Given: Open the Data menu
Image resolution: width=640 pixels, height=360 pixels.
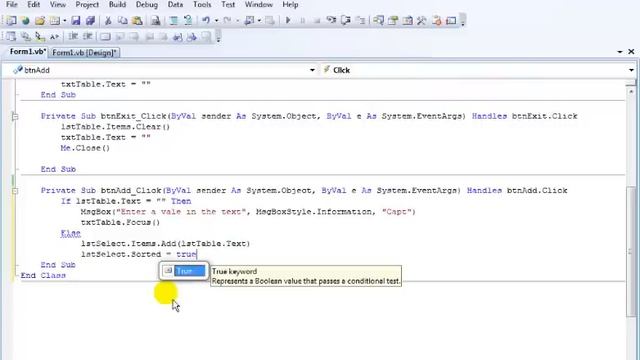Looking at the screenshot, I should pos(175,4).
